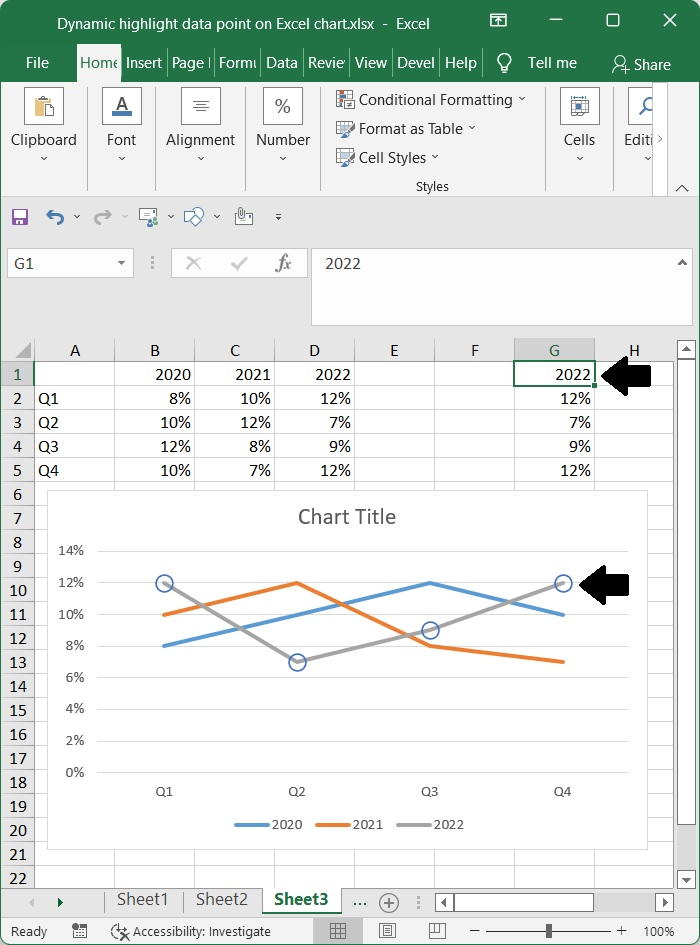This screenshot has width=700, height=945.
Task: Select column G header
Action: coord(554,350)
